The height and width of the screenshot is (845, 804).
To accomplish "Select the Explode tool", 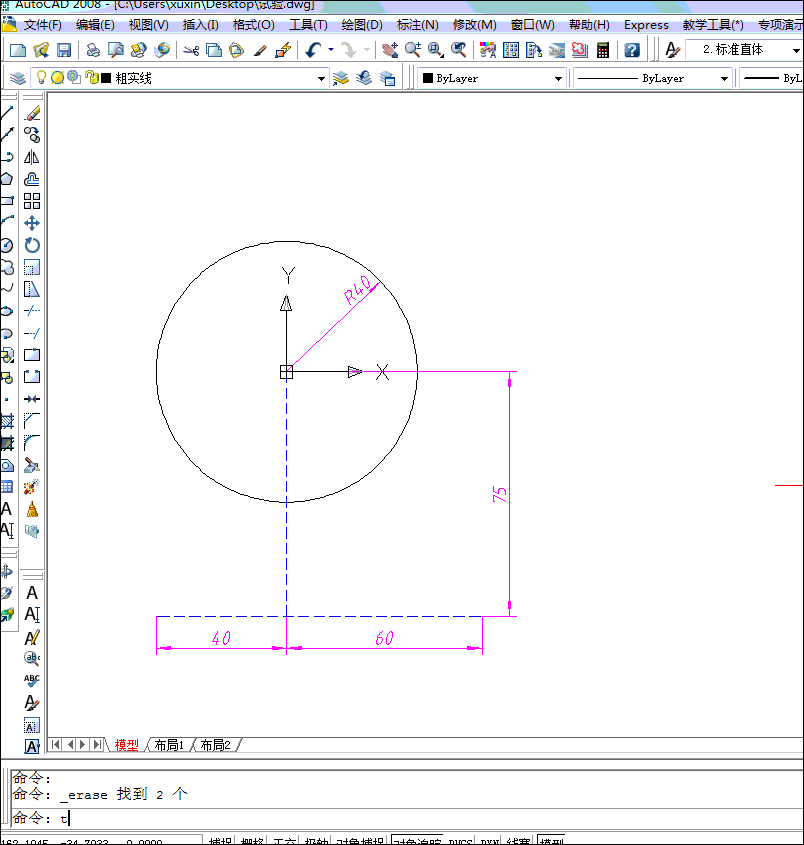I will pos(32,487).
